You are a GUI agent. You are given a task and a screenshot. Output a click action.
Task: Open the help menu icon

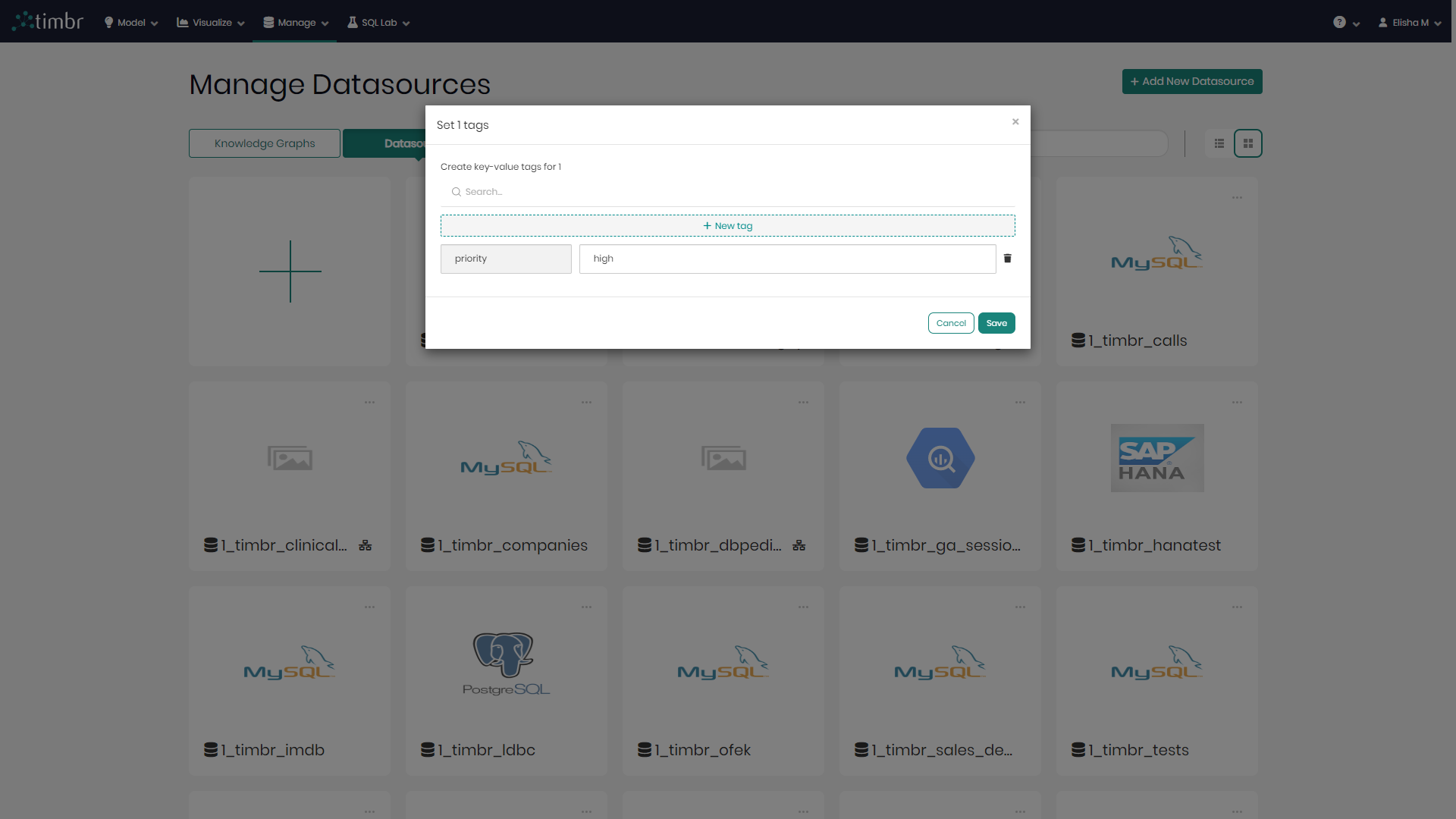[1340, 23]
